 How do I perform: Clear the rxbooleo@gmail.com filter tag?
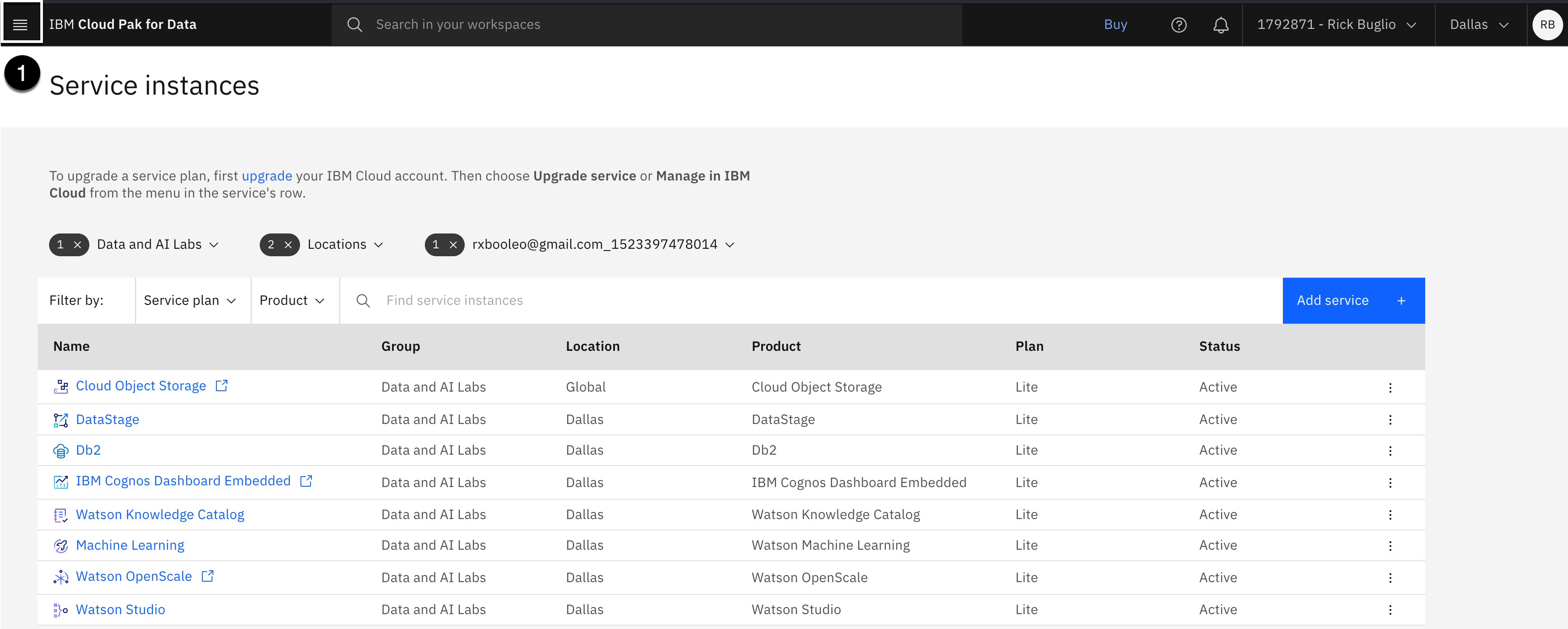453,245
